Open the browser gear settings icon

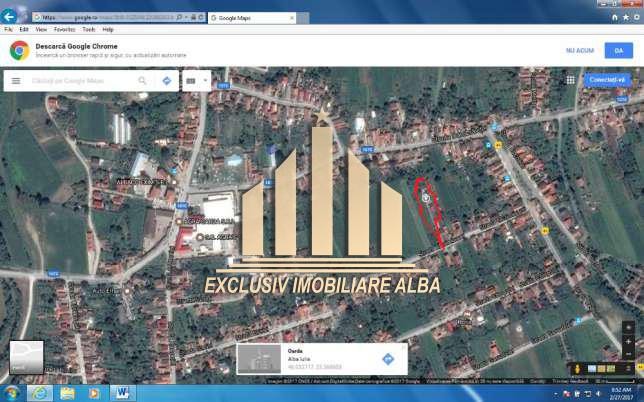point(637,17)
